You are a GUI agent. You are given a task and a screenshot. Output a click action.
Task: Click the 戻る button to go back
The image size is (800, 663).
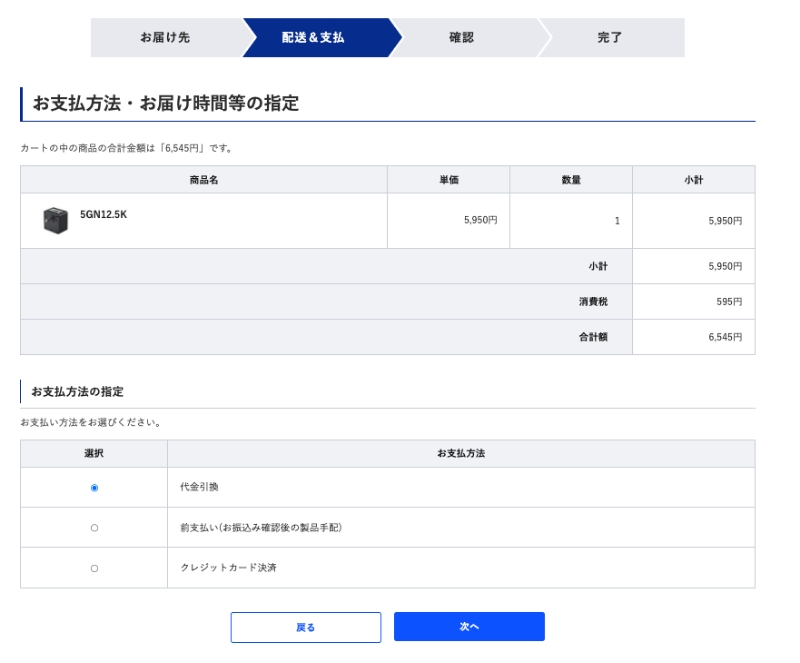[306, 625]
